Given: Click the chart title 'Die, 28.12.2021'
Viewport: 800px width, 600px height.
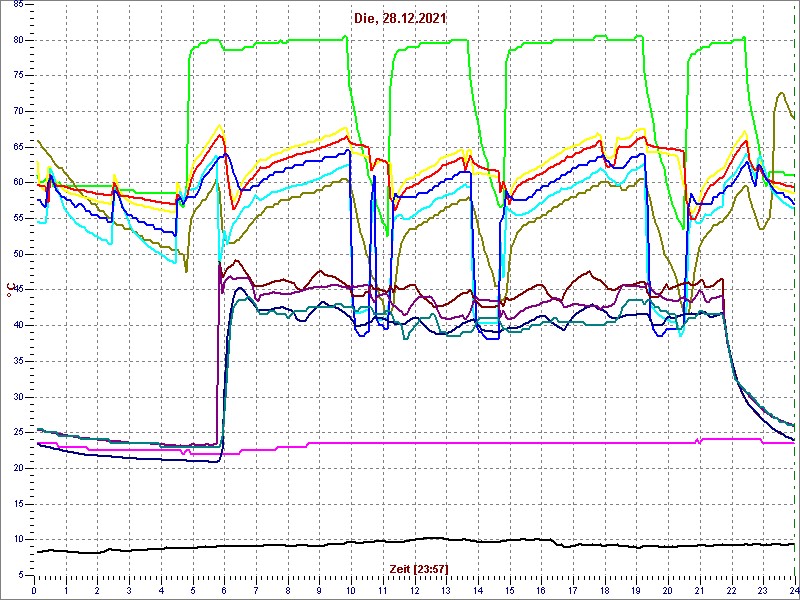Looking at the screenshot, I should pos(400,19).
